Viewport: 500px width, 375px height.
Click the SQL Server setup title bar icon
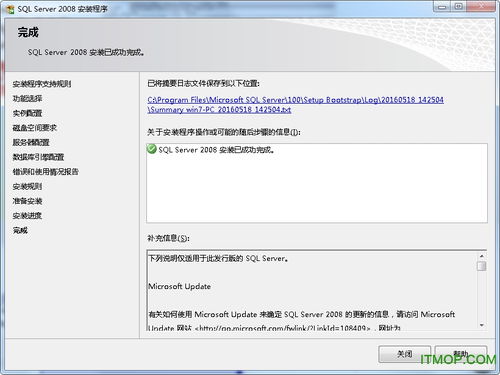[x=10, y=9]
